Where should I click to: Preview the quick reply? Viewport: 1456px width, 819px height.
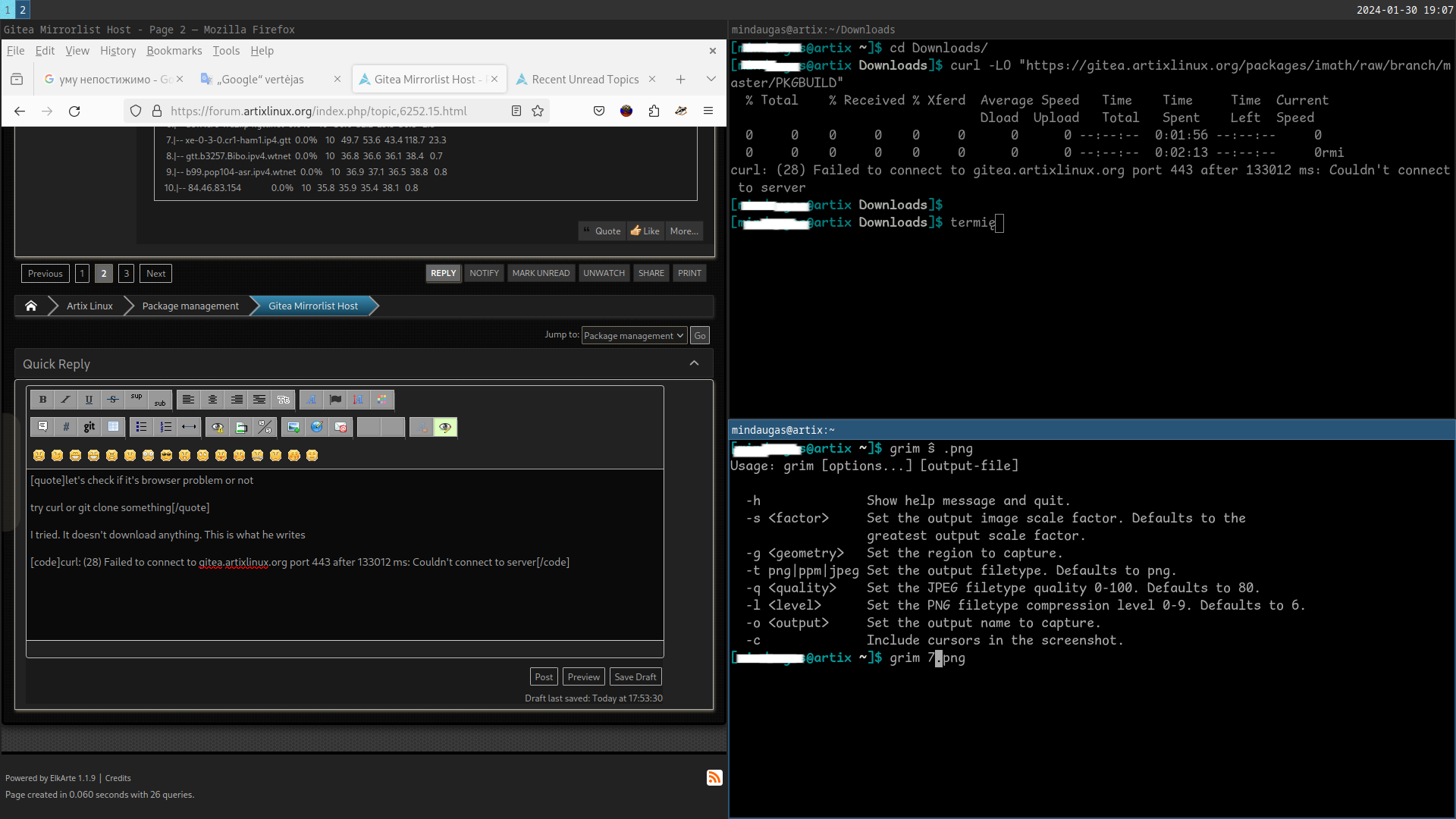[583, 676]
